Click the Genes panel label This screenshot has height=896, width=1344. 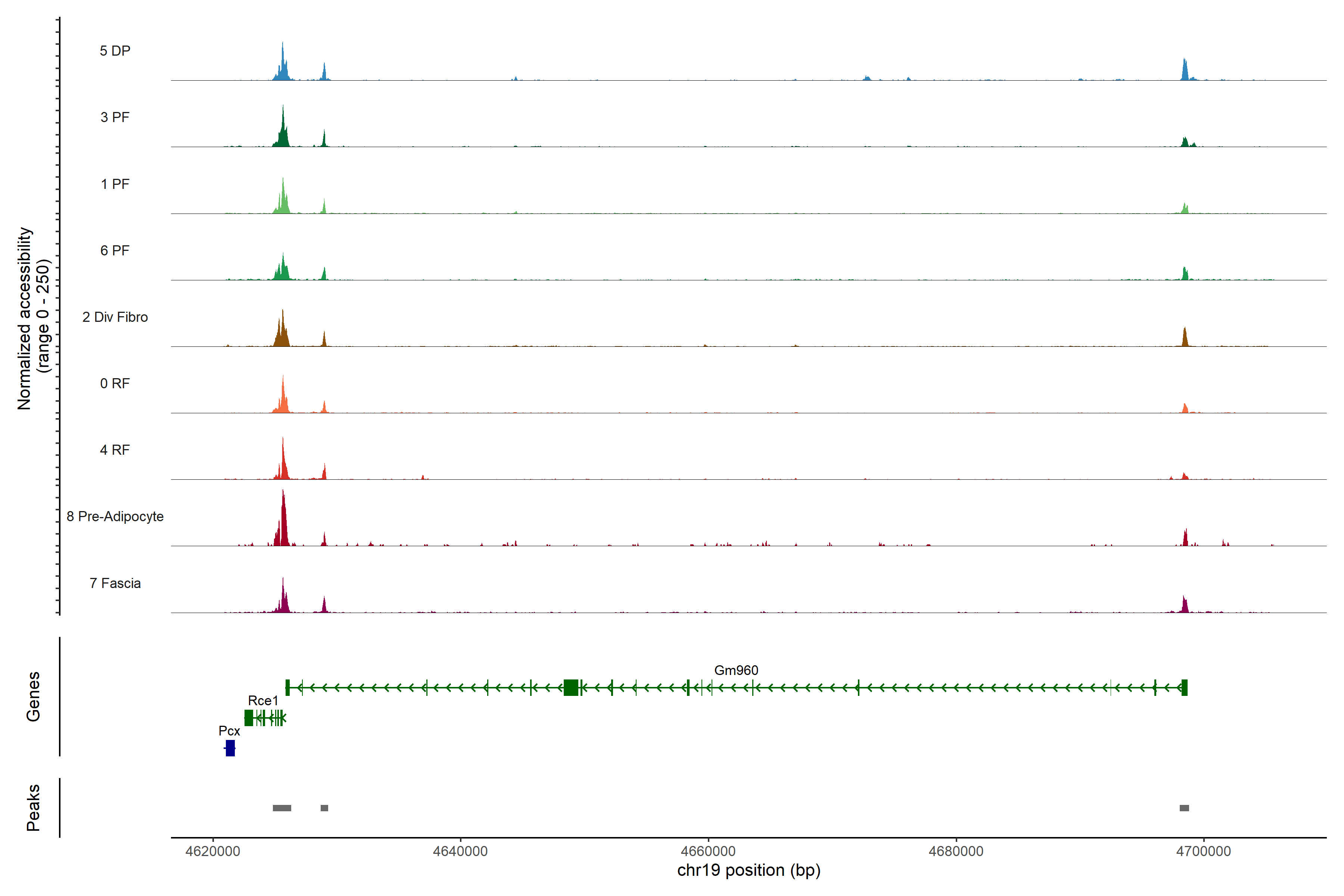point(33,697)
